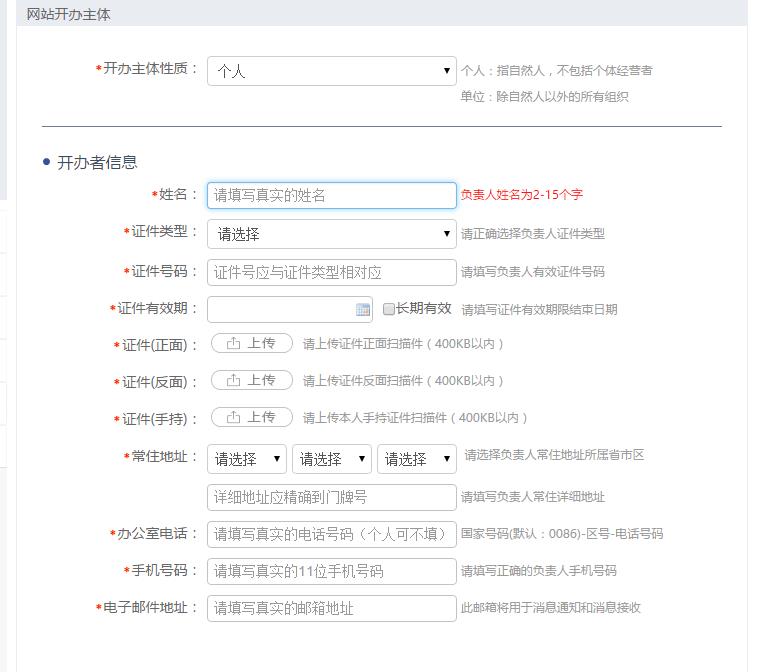Click the 手机号码 input field

coord(331,571)
